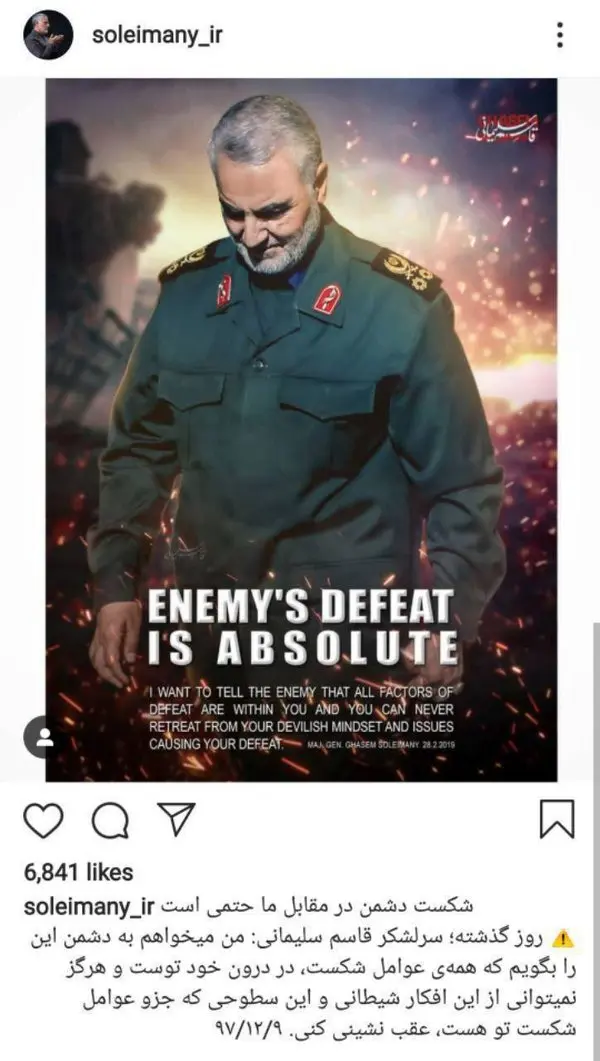
Task: Tap the poster image of the post
Action: [x=301, y=430]
